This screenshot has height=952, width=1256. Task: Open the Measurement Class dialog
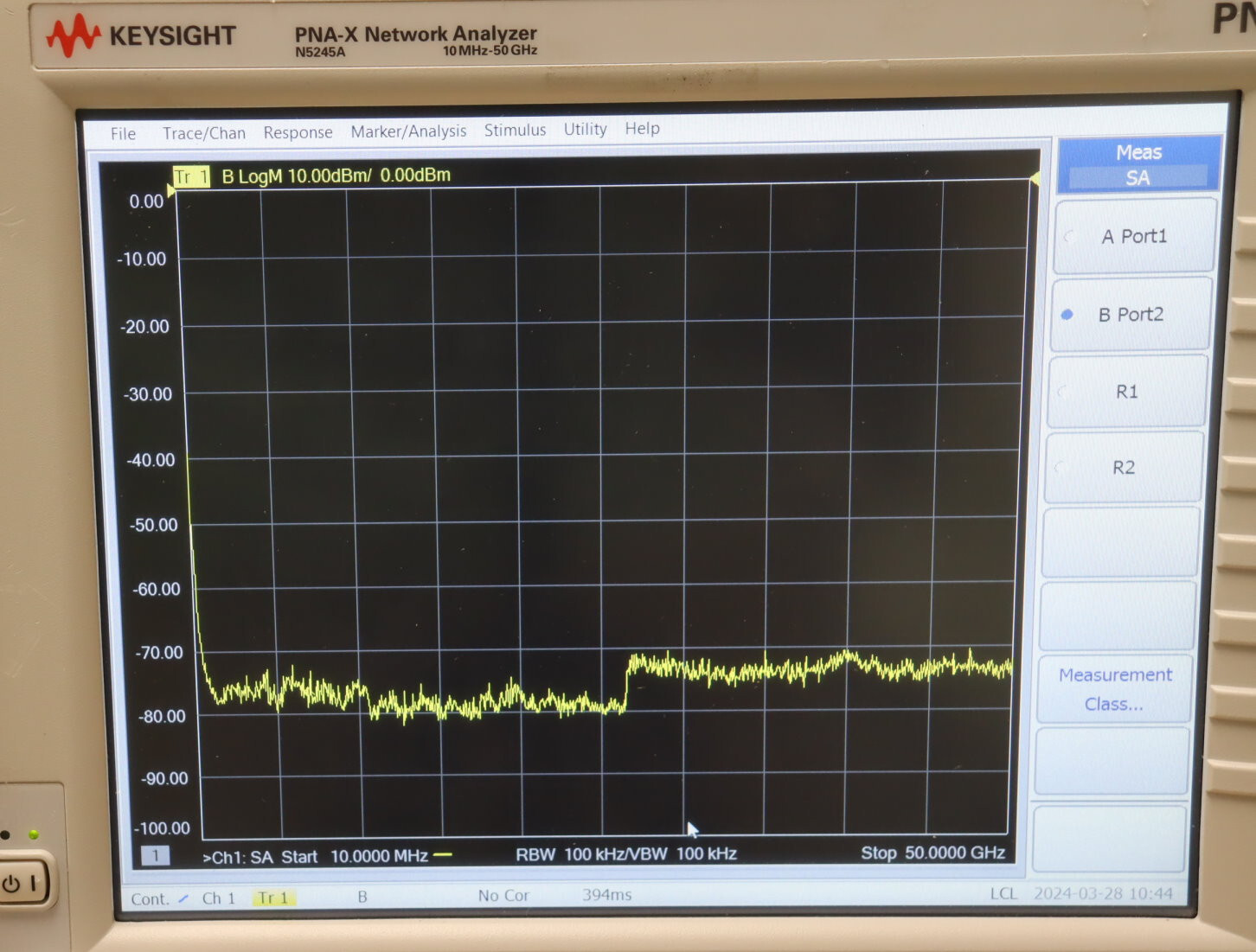[1114, 689]
